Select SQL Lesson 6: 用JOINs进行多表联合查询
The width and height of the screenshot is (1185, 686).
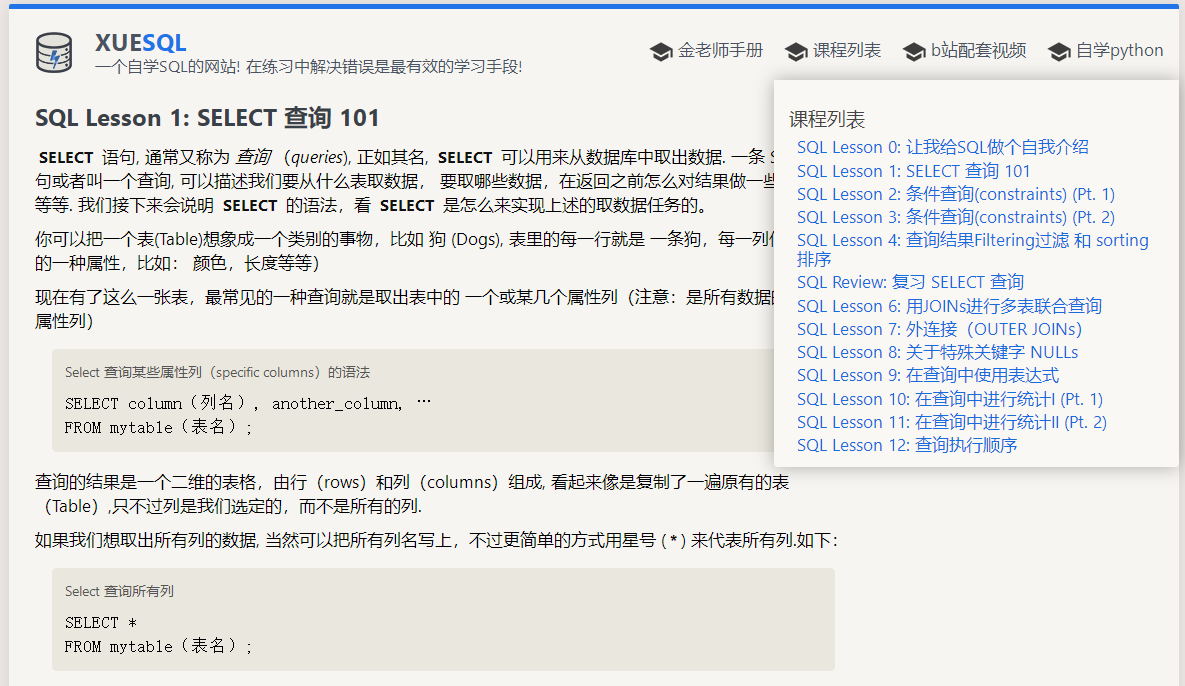(x=949, y=306)
